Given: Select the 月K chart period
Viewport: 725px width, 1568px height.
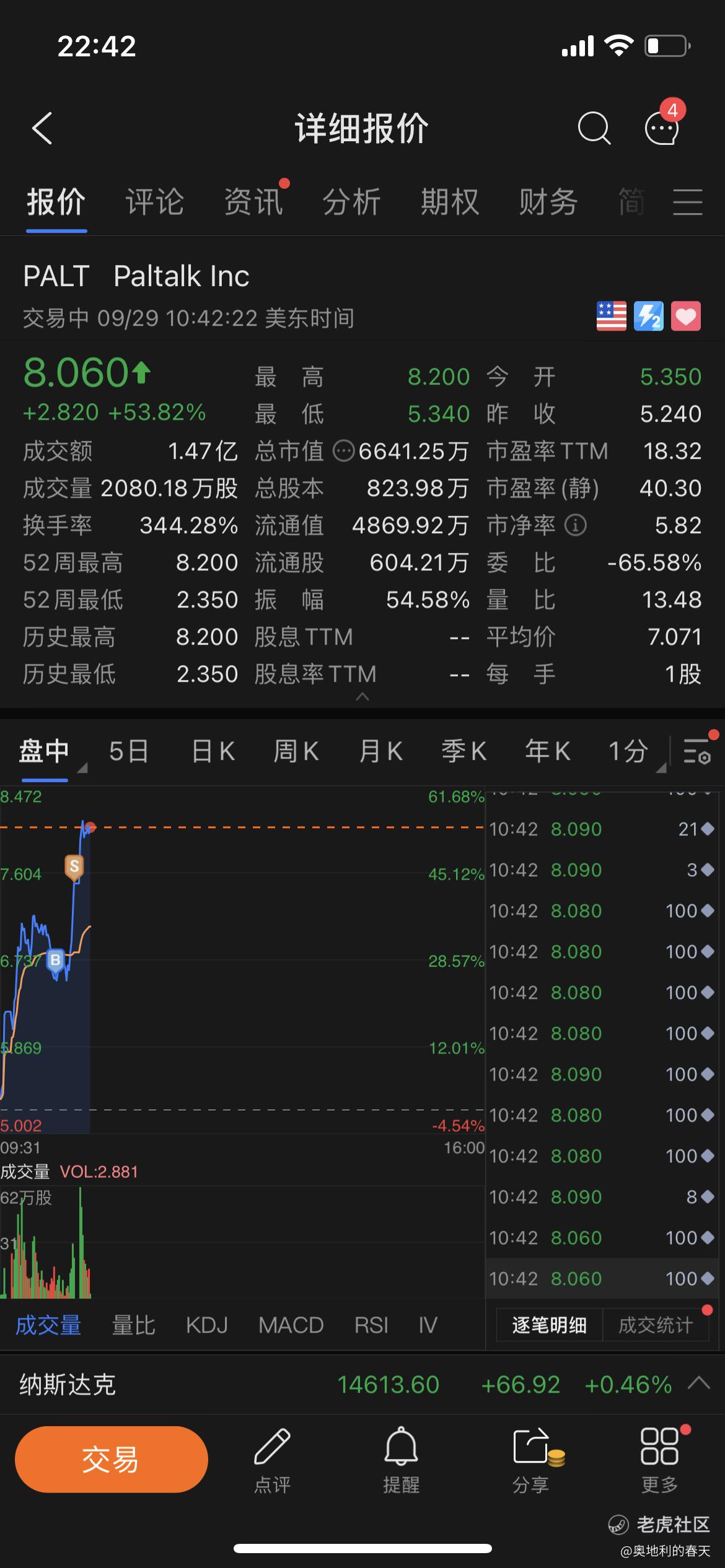Looking at the screenshot, I should [x=380, y=751].
